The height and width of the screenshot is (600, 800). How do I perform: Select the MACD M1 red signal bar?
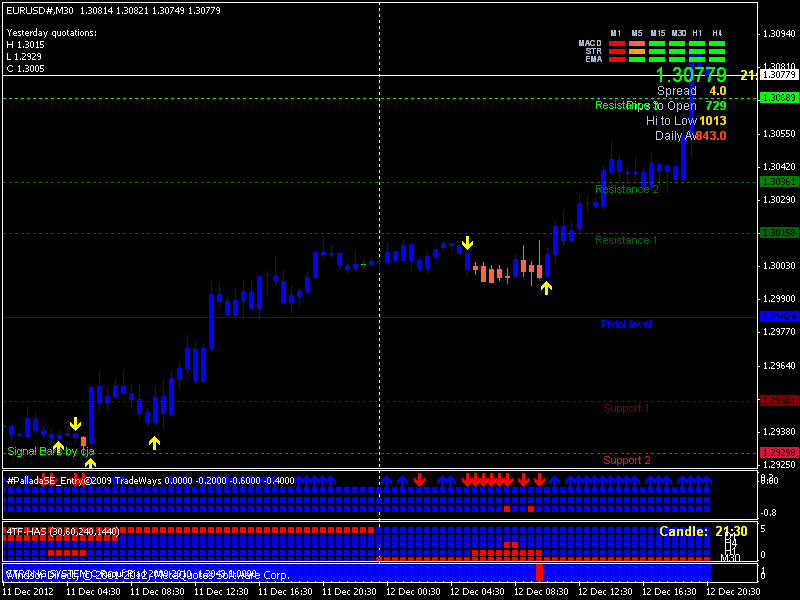[x=617, y=44]
